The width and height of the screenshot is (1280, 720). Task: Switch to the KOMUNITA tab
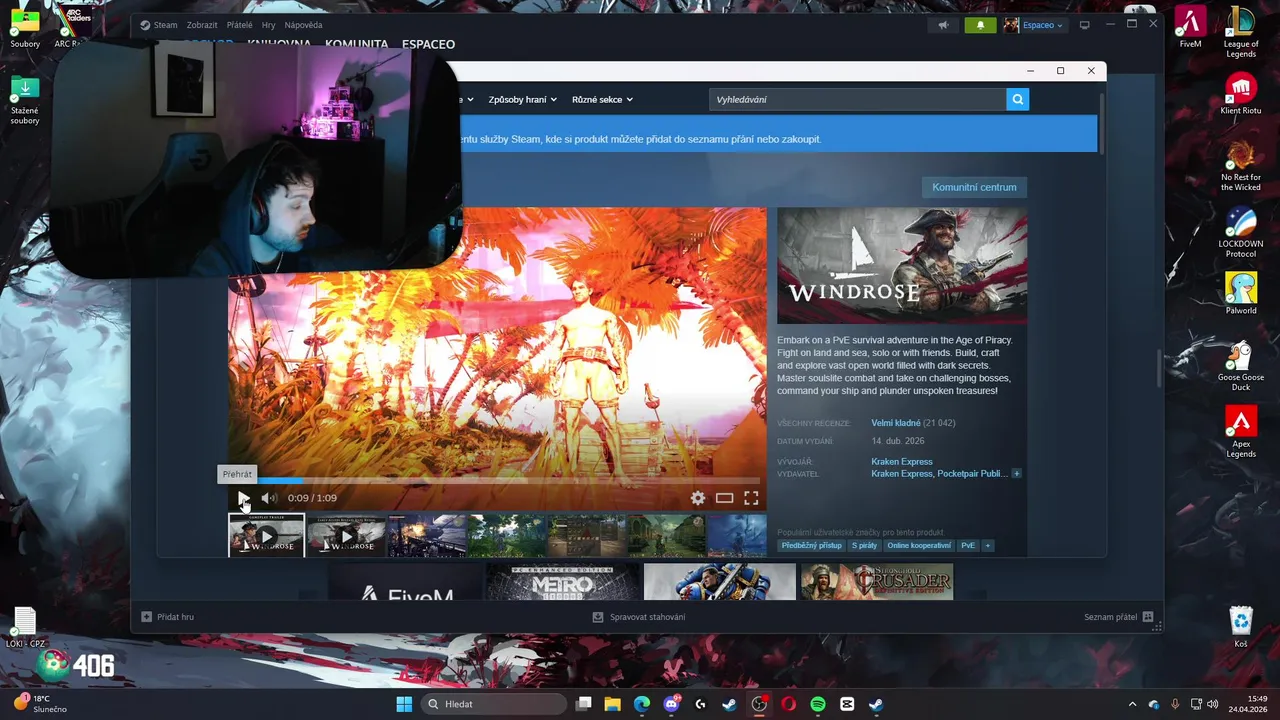pyautogui.click(x=356, y=44)
